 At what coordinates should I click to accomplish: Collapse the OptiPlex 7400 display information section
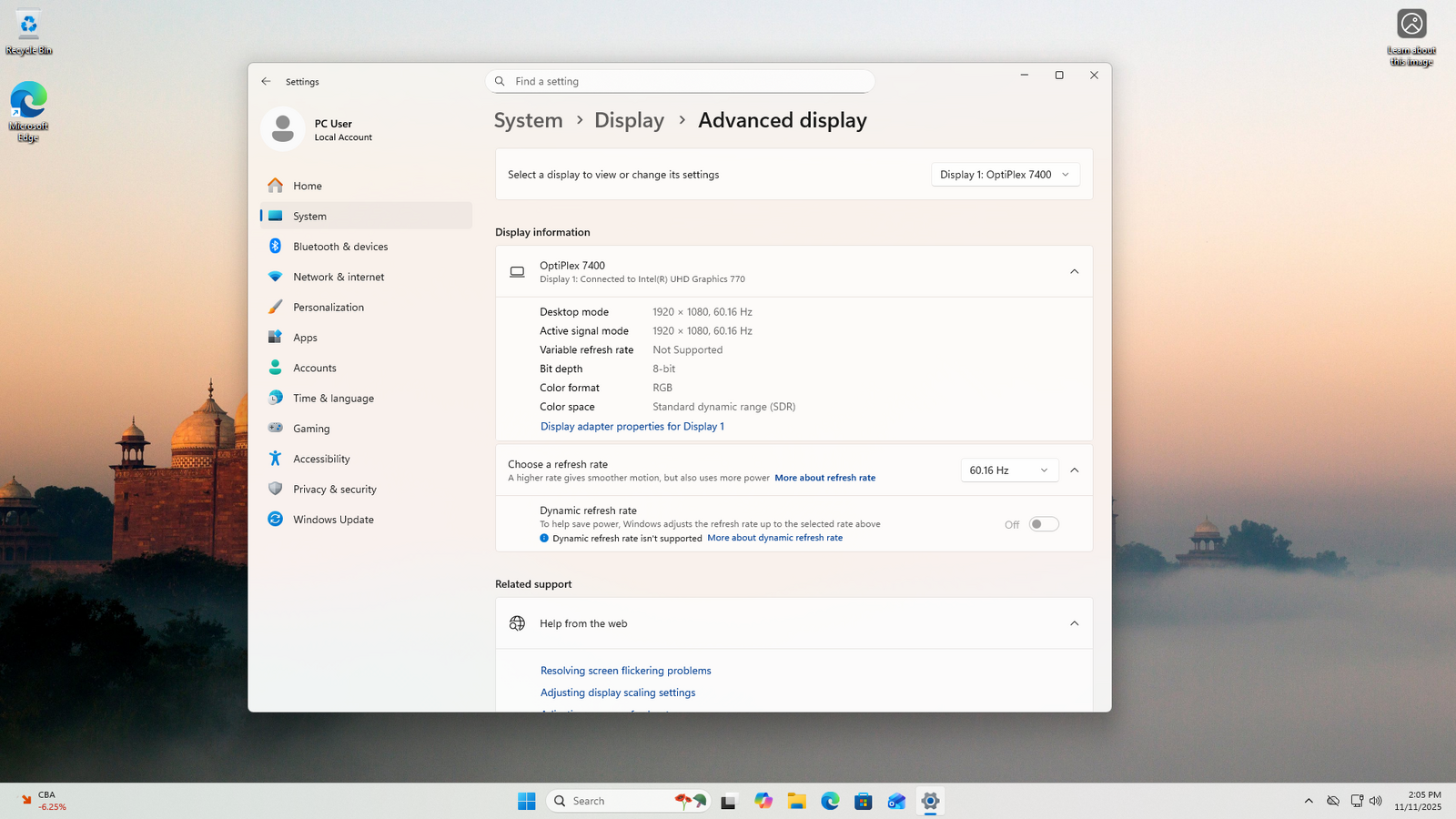click(1074, 271)
